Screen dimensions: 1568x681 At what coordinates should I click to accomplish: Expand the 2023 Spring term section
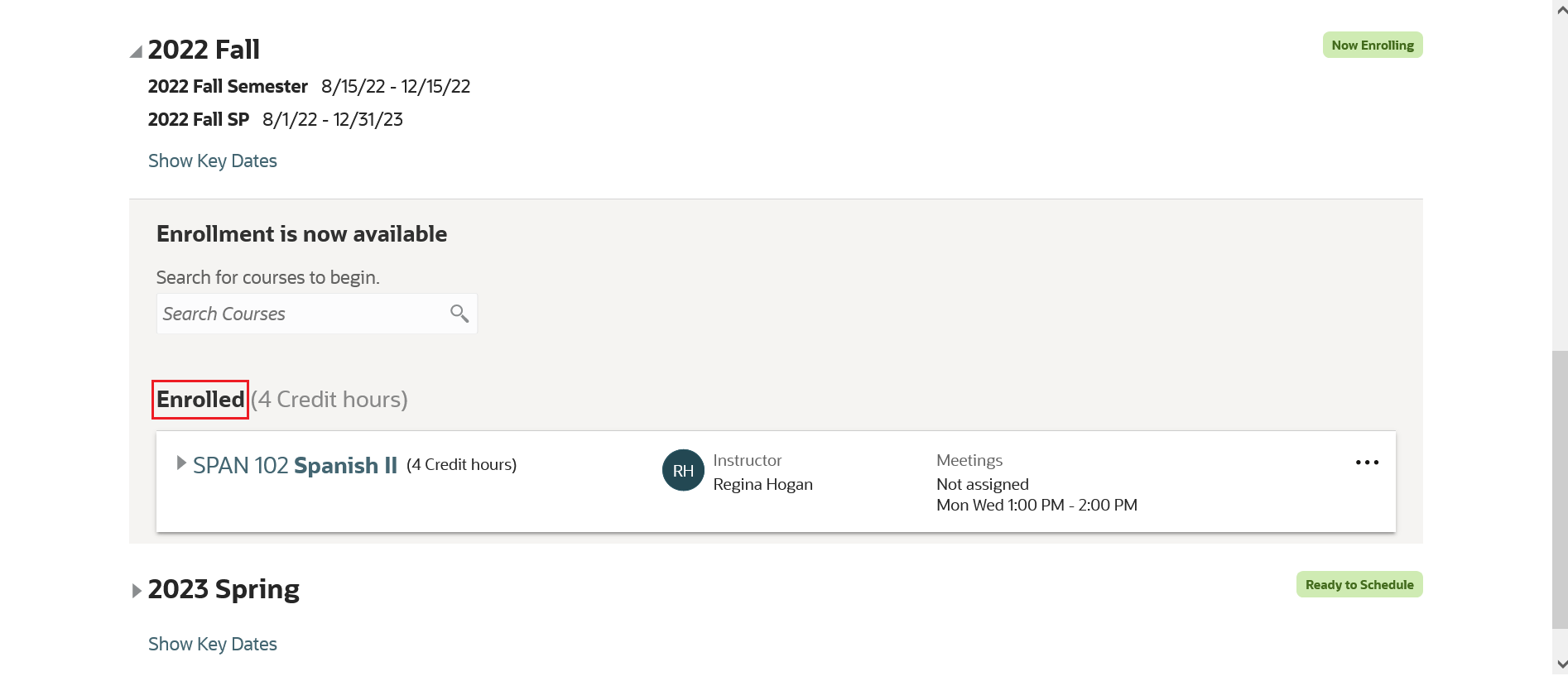[x=137, y=591]
